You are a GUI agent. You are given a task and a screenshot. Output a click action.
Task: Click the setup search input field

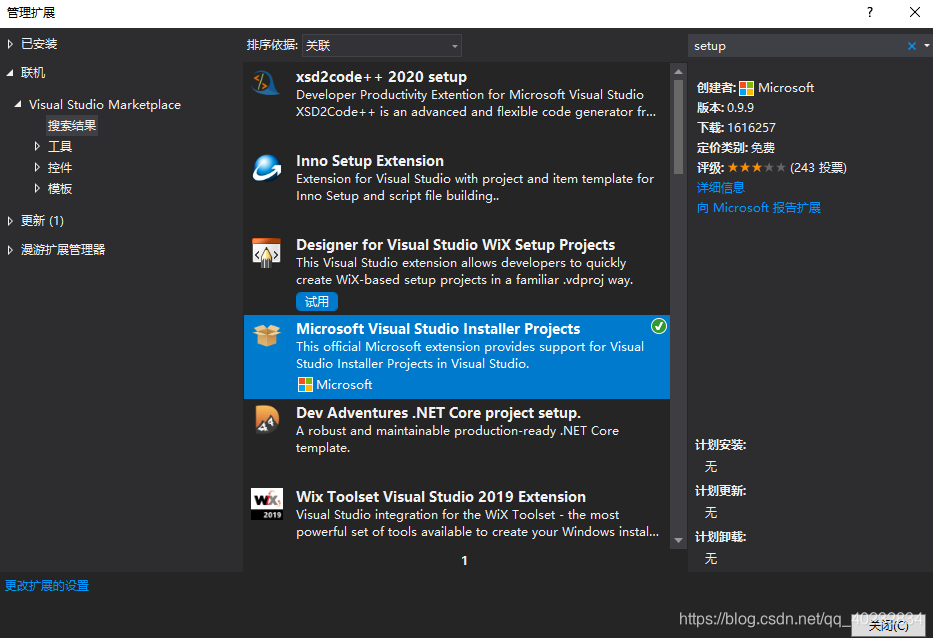pyautogui.click(x=797, y=46)
